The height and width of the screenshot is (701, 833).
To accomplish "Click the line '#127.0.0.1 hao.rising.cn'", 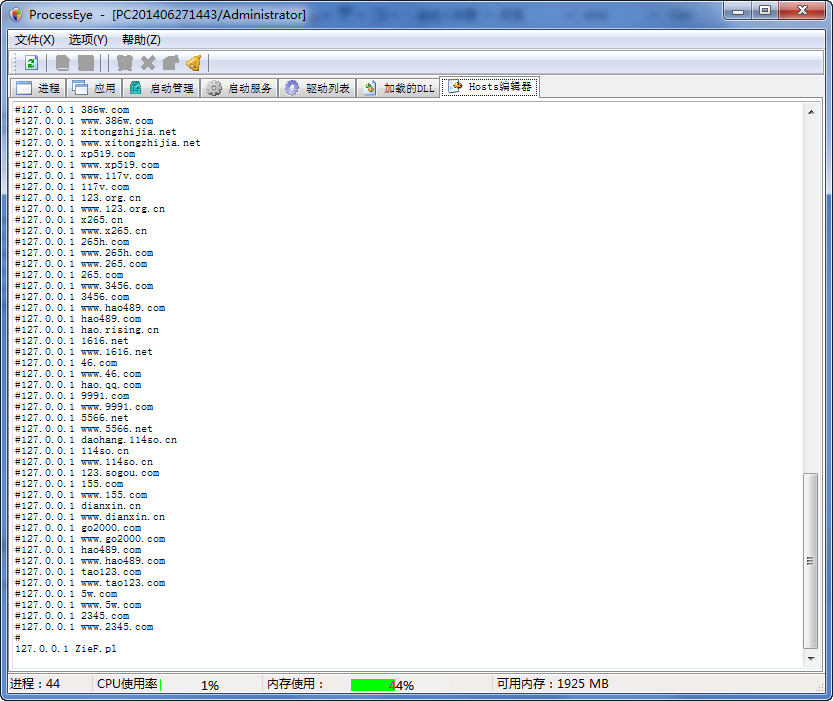I will pyautogui.click(x=87, y=330).
